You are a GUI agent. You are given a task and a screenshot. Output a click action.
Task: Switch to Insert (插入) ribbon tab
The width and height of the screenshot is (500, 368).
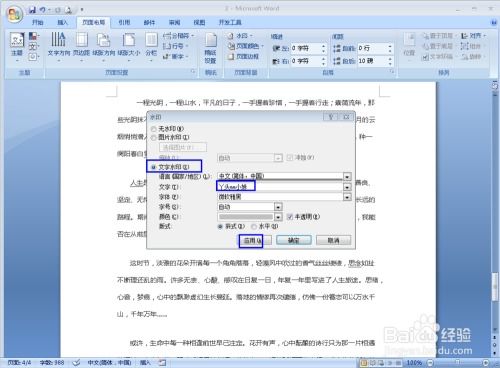[62, 22]
